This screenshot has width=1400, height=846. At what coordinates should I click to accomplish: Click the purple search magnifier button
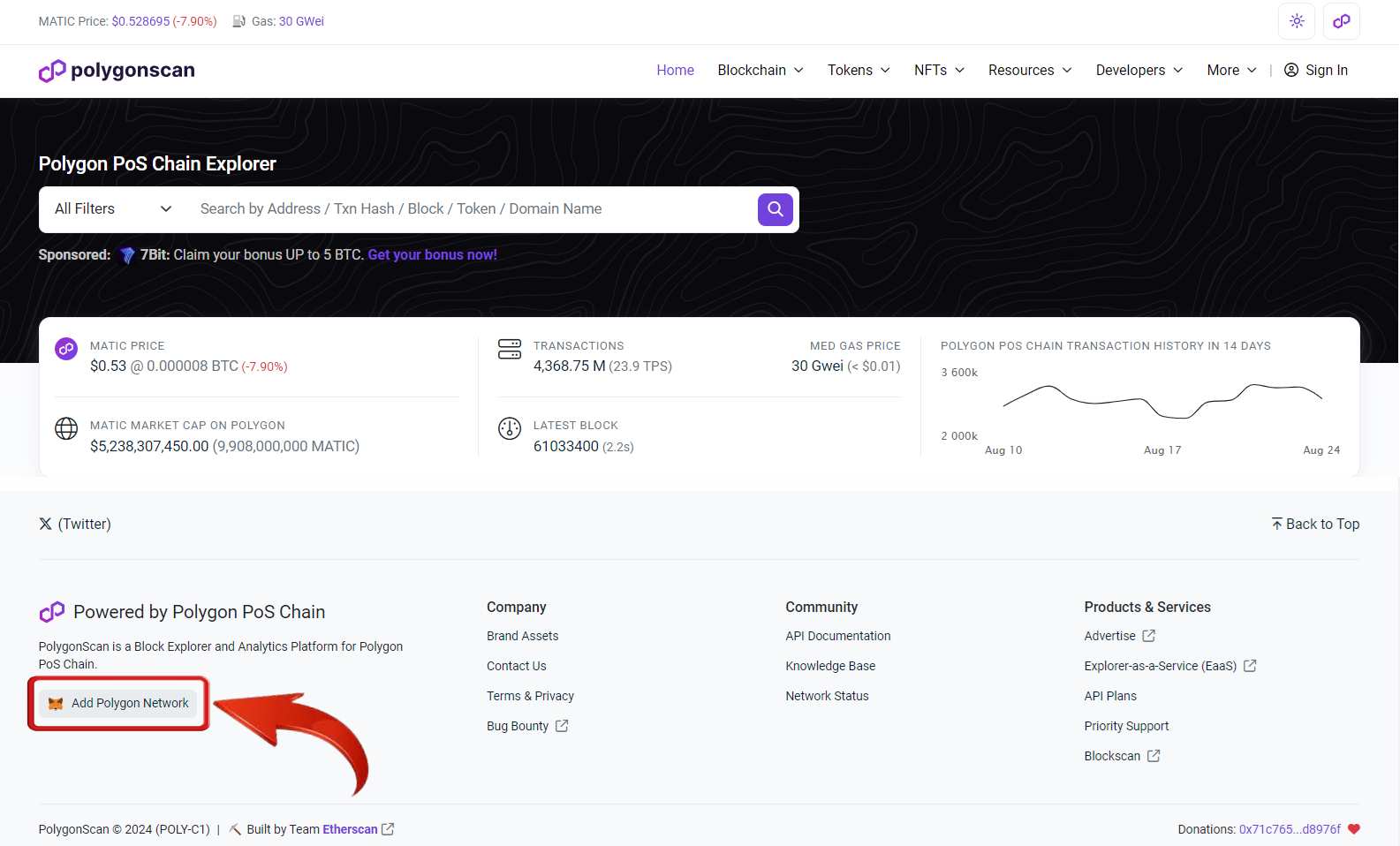click(x=776, y=209)
